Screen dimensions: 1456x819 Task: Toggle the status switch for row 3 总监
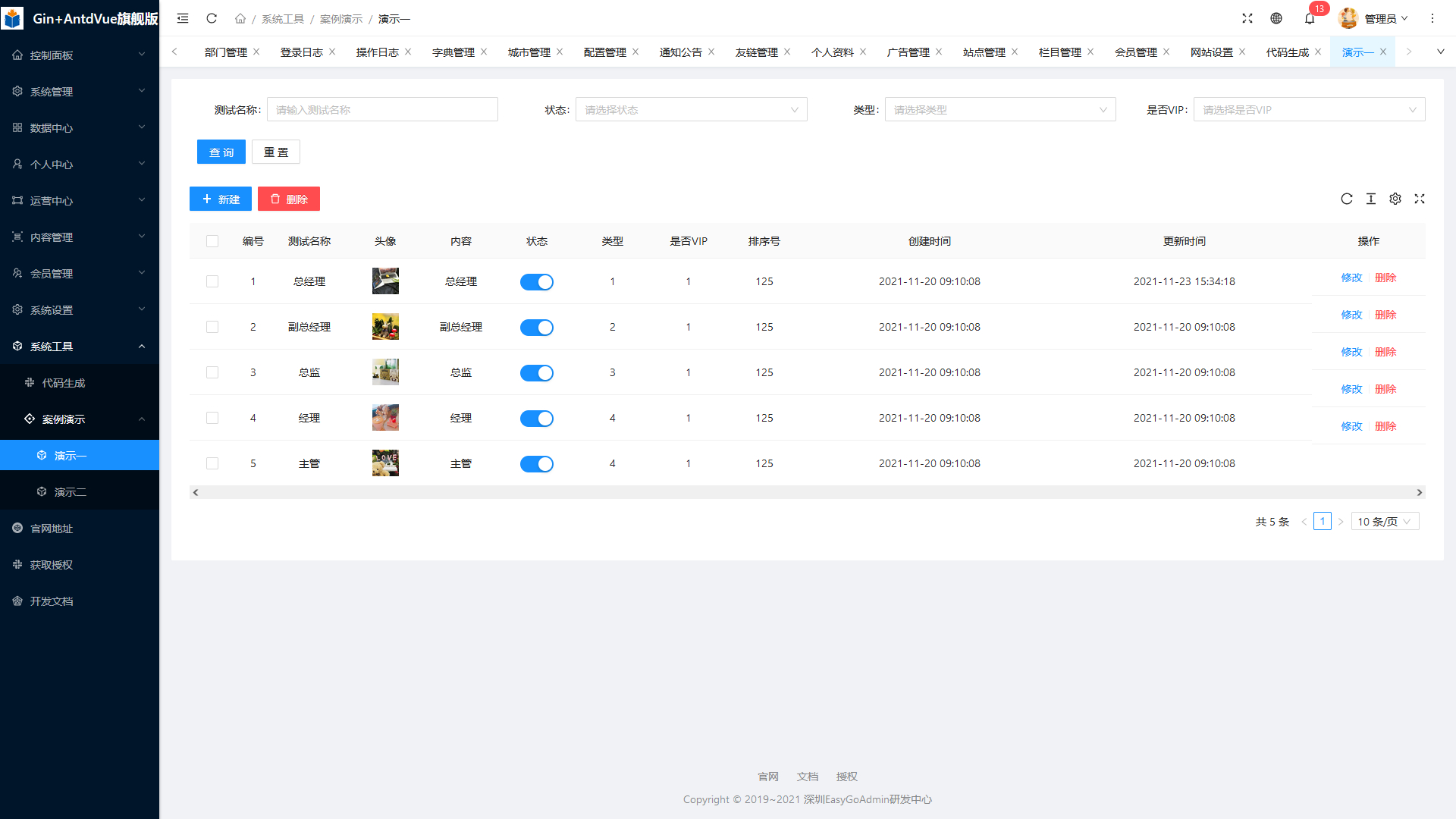(536, 372)
